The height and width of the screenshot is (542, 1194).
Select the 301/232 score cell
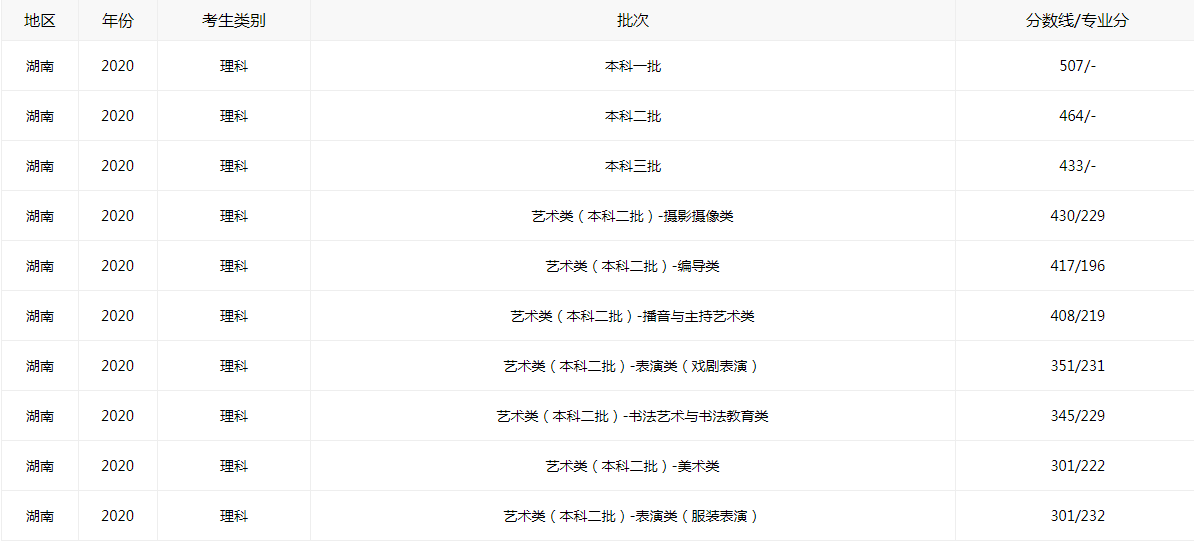point(1077,516)
